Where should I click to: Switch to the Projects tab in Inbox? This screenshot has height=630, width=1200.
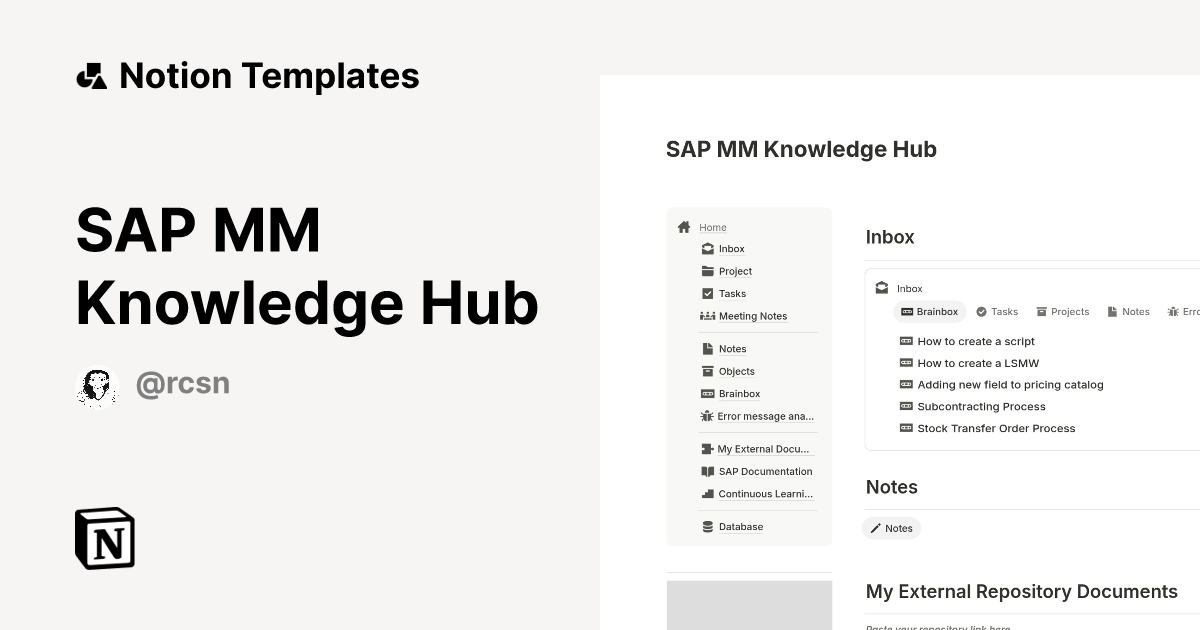click(x=1063, y=311)
